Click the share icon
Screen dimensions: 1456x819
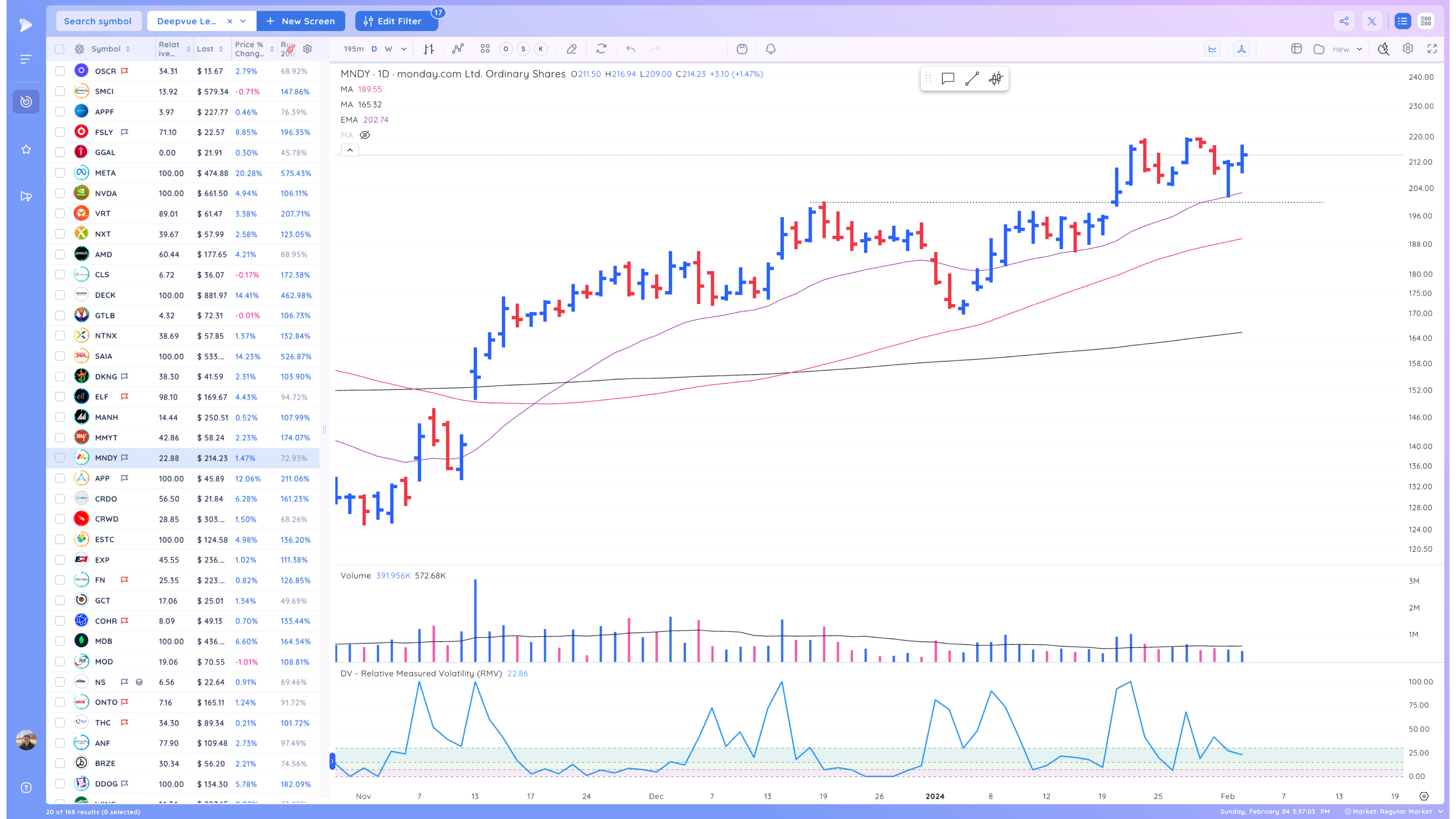click(1344, 21)
